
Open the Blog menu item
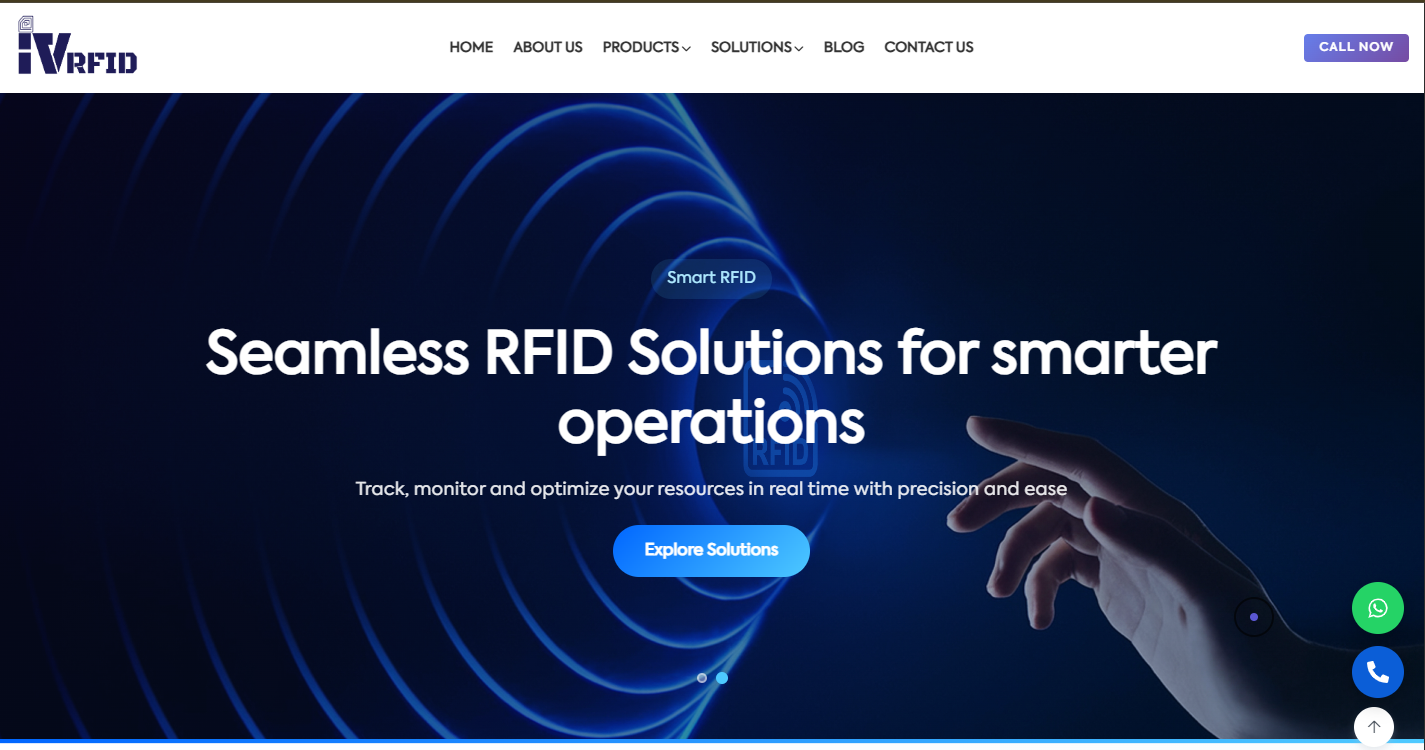point(844,47)
